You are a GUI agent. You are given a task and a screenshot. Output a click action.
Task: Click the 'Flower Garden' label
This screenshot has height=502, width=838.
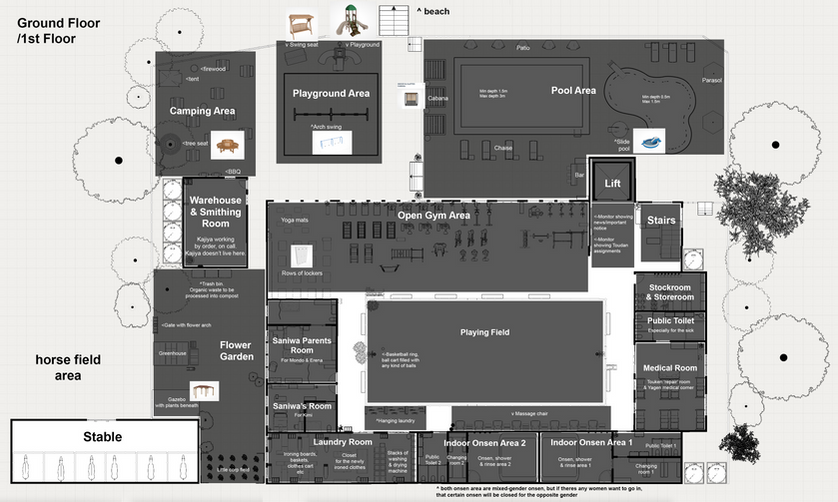pyautogui.click(x=236, y=351)
